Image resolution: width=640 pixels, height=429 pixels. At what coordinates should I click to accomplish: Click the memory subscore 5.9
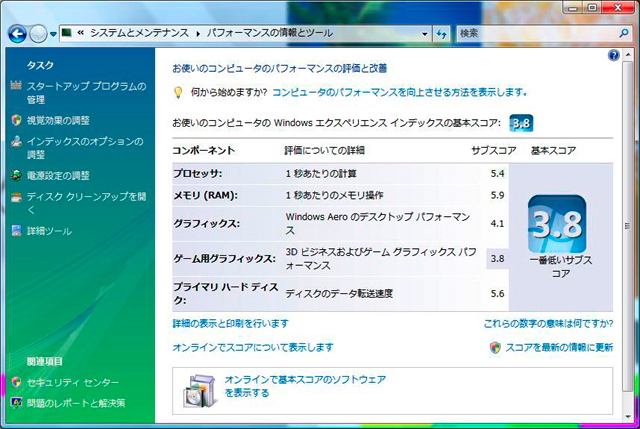(x=497, y=195)
